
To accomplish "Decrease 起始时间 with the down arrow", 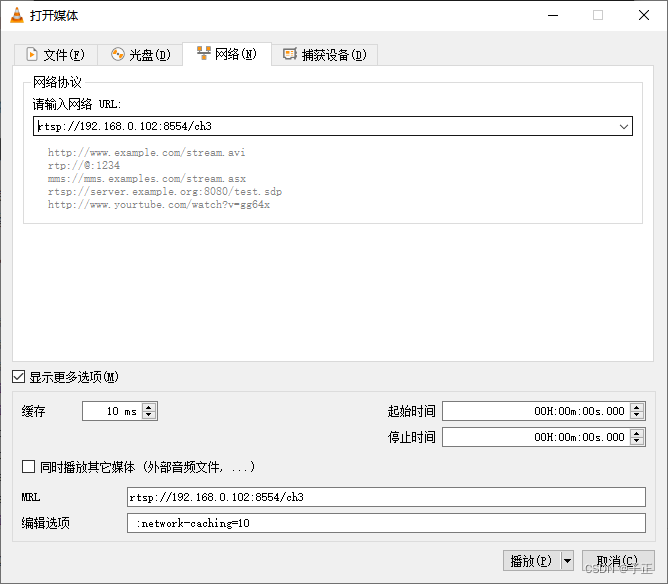I will (637, 415).
